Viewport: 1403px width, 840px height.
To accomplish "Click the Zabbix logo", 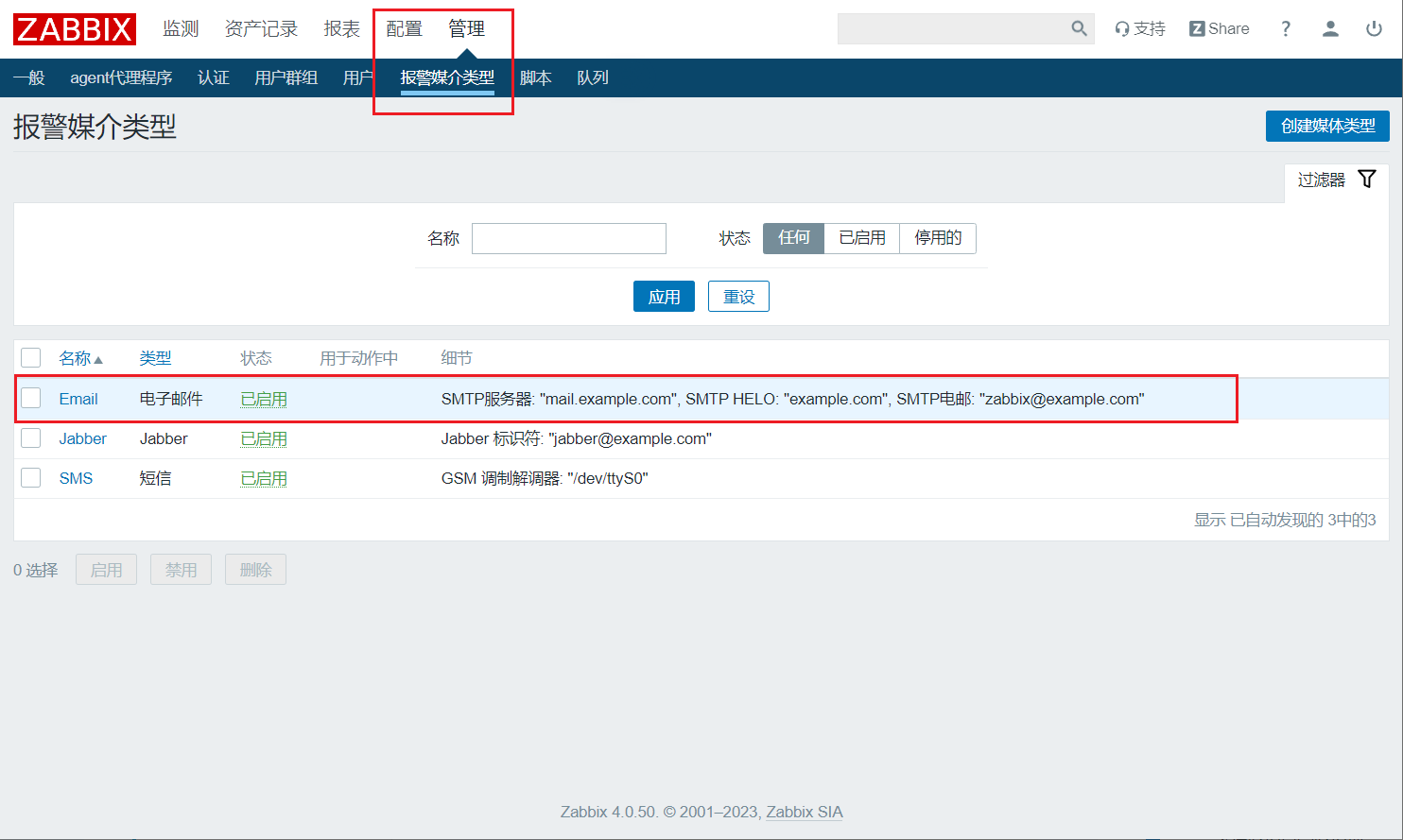I will coord(75,29).
